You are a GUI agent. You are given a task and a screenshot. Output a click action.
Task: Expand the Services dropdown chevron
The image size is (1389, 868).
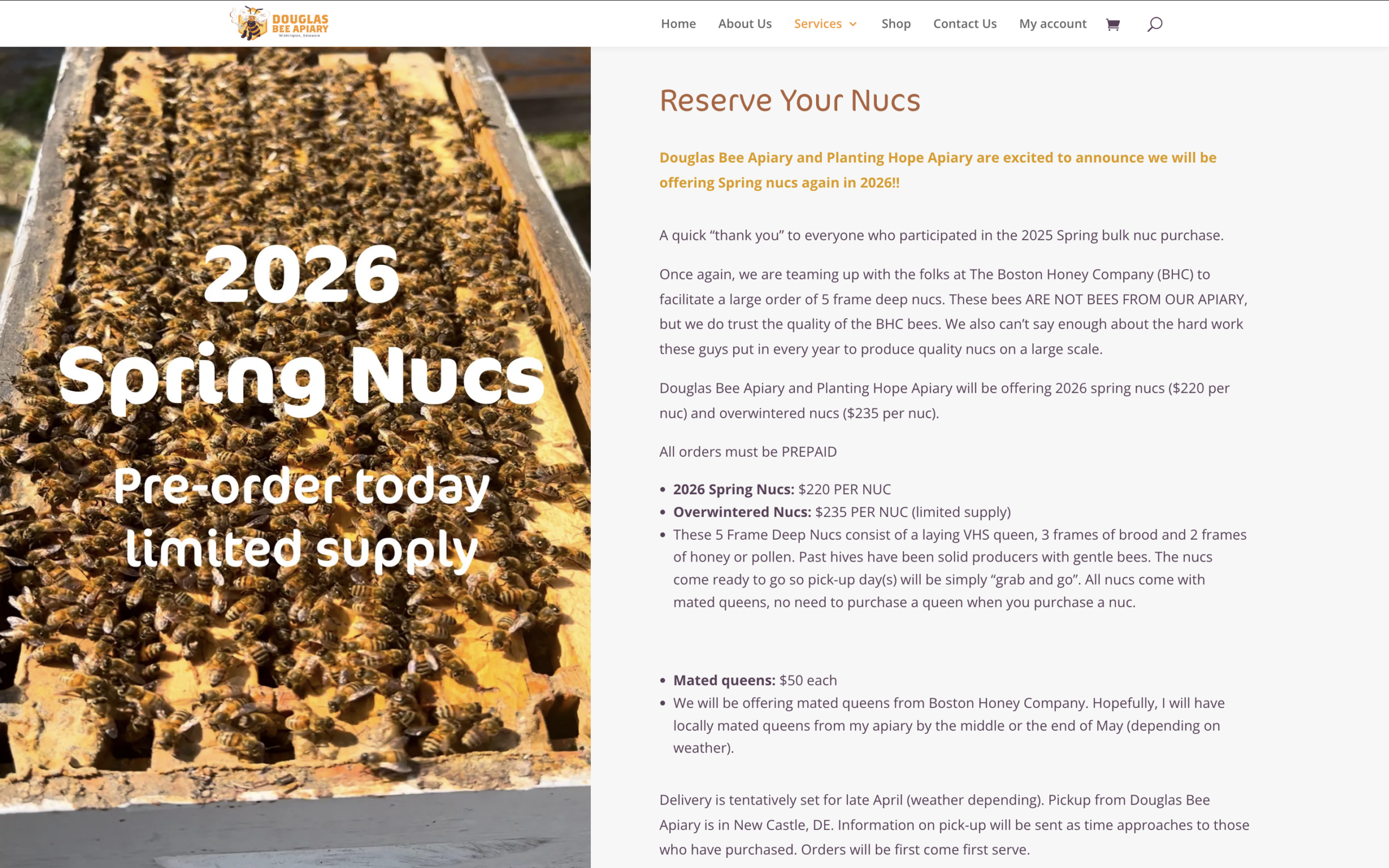[853, 24]
